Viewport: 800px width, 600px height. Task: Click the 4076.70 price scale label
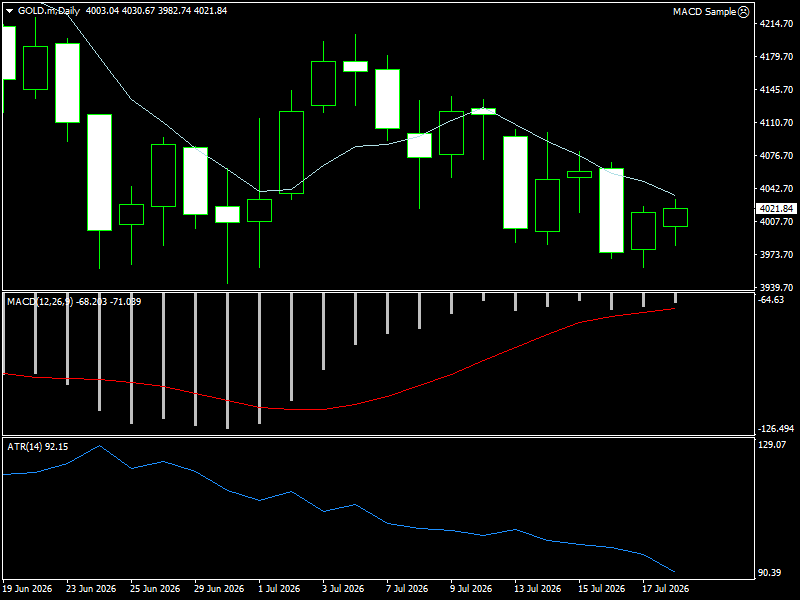pos(776,156)
